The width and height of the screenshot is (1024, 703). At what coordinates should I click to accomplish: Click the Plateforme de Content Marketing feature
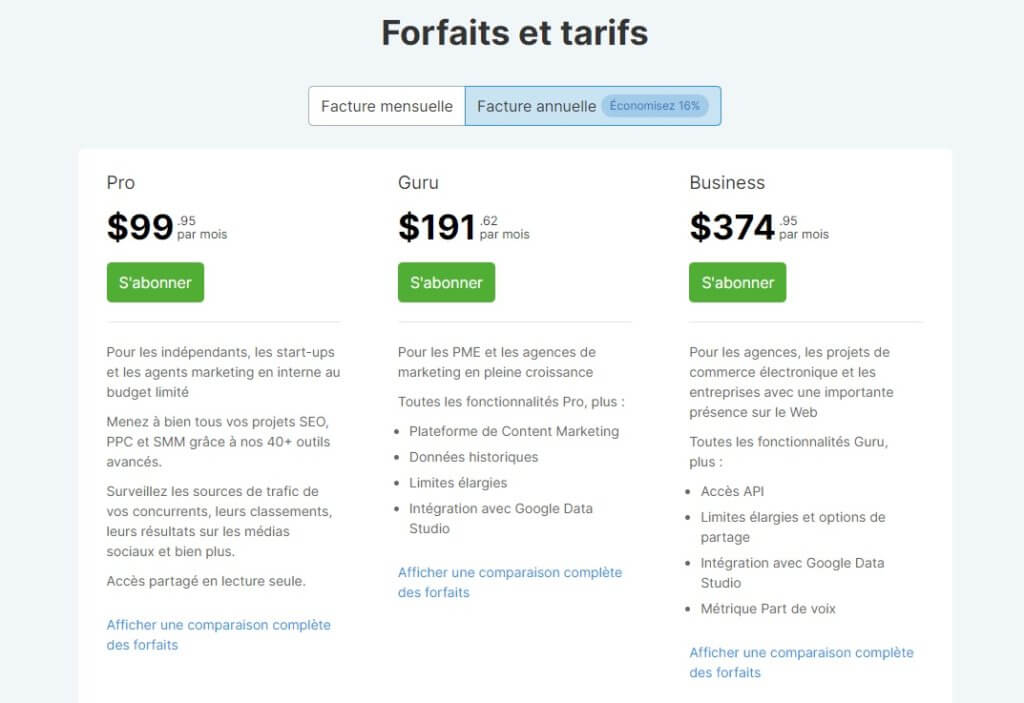tap(514, 431)
